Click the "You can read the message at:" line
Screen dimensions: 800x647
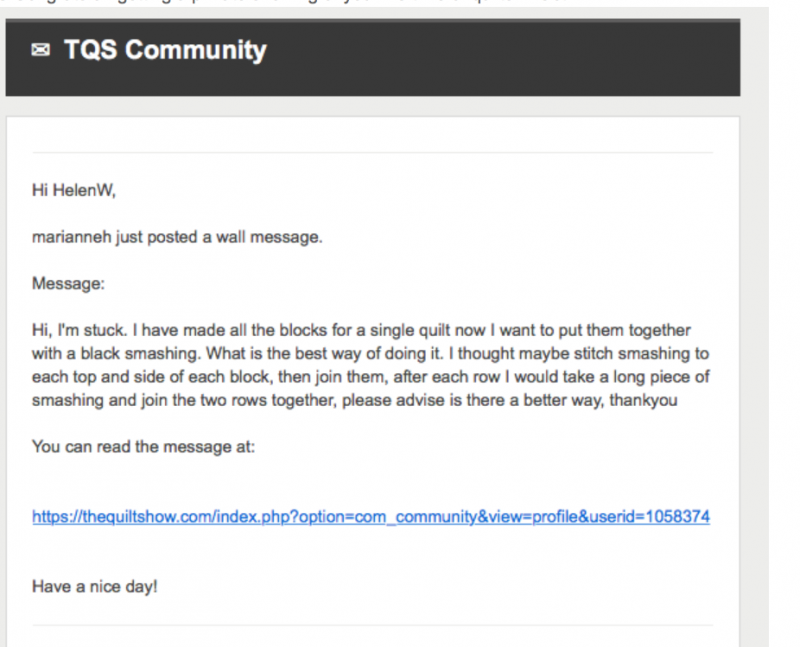[144, 446]
